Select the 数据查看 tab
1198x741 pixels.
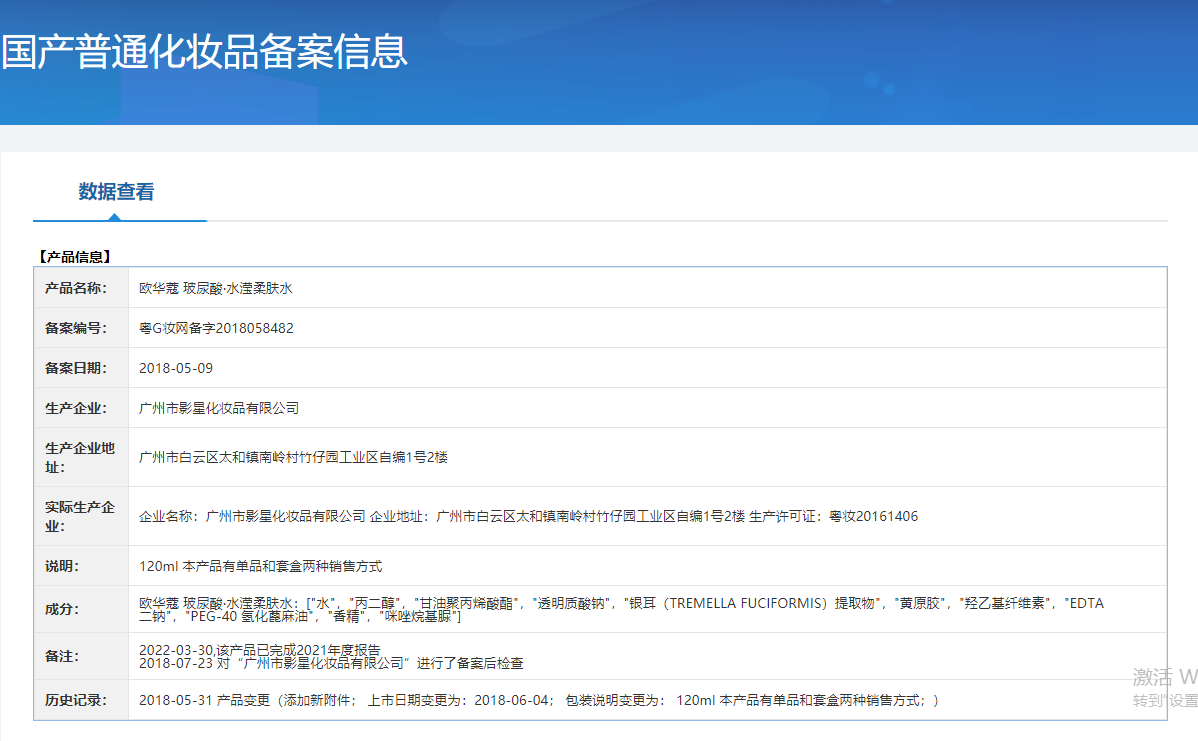point(116,192)
